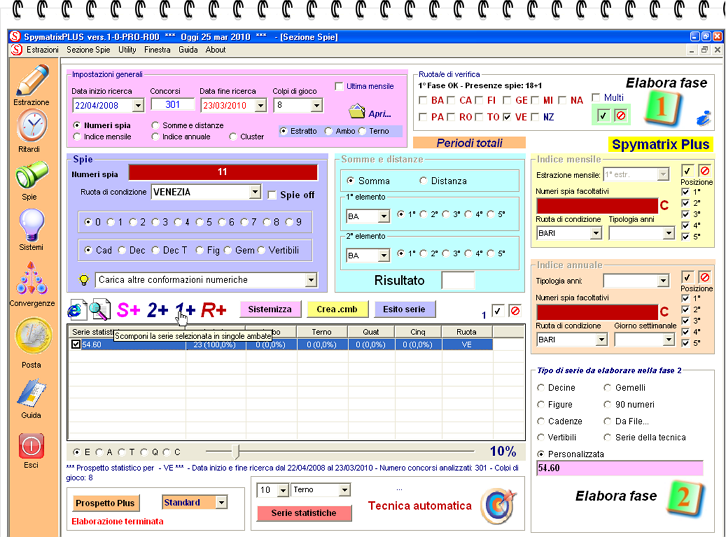Select the Cadenze series type radio
The height and width of the screenshot is (537, 726).
(540, 421)
